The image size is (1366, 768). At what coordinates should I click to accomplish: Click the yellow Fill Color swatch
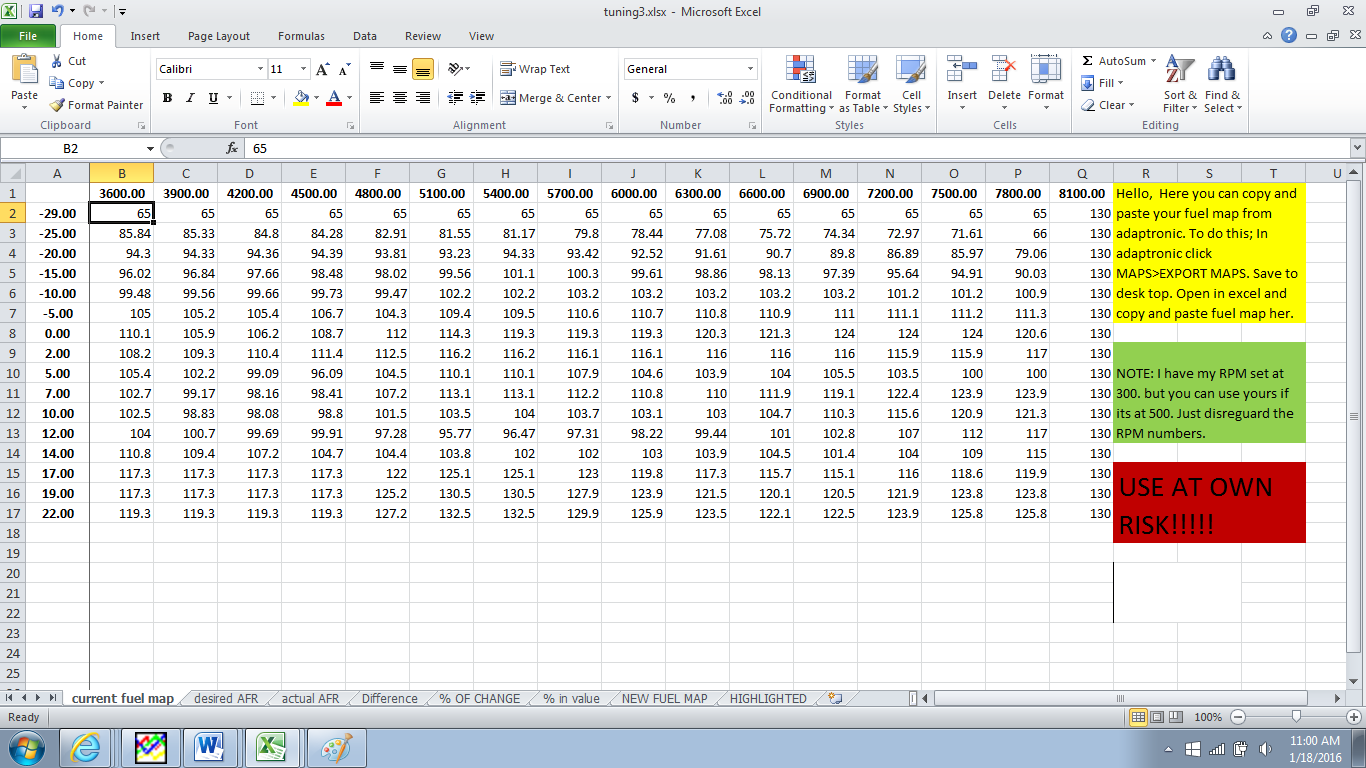pyautogui.click(x=301, y=98)
